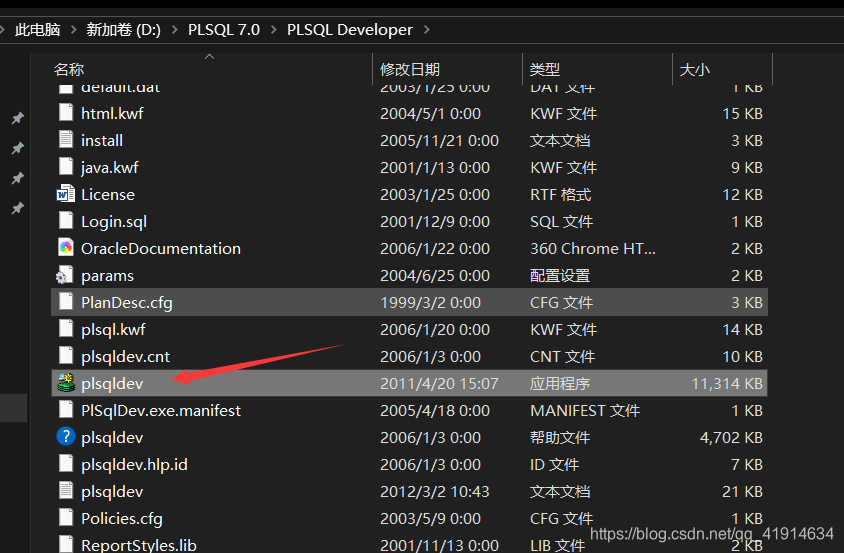Go to PLSQL Developer in breadcrumb
This screenshot has width=844, height=553.
coord(349,30)
